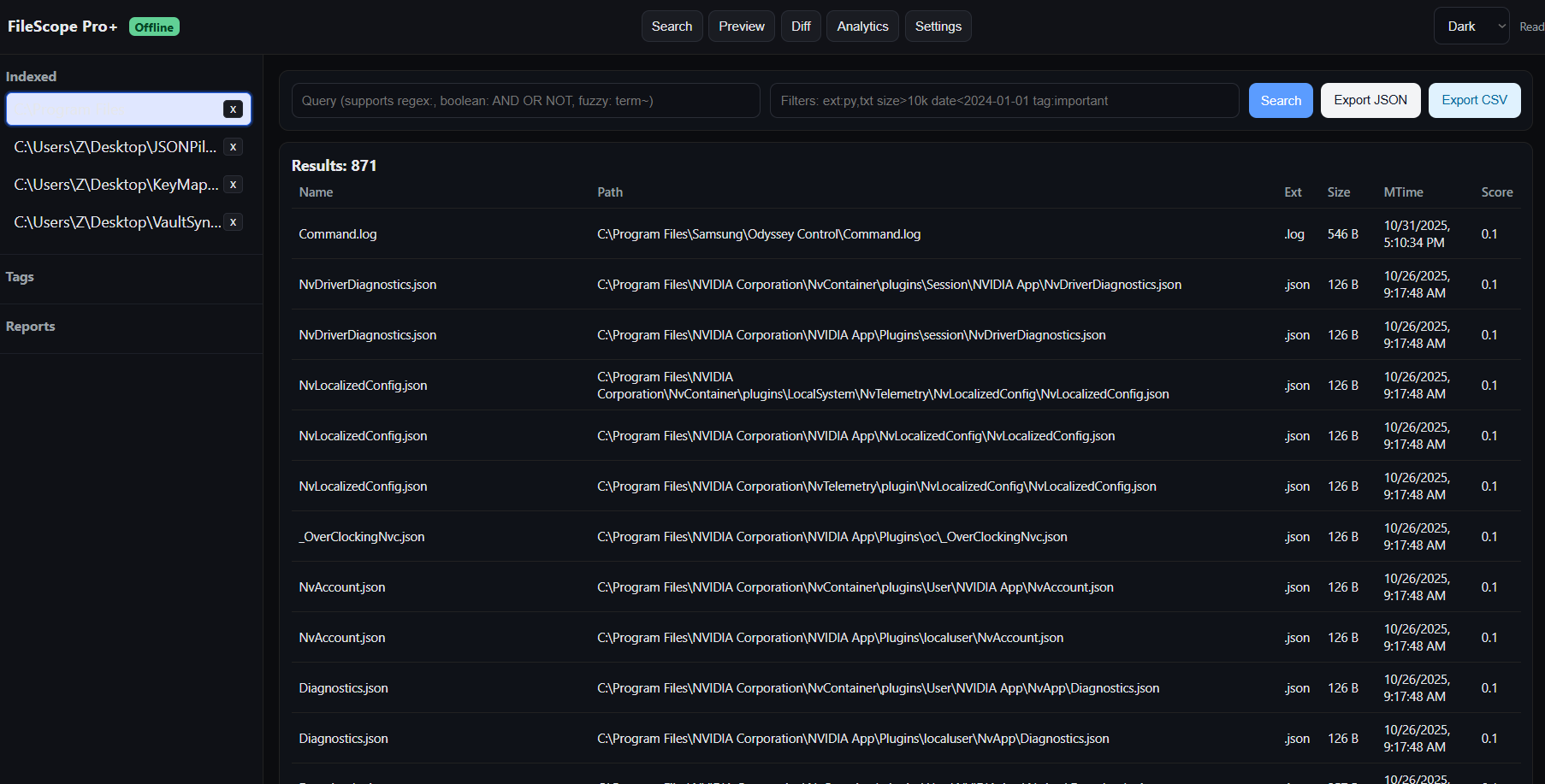Switch to the Search tab
The height and width of the screenshot is (784, 1545).
pyautogui.click(x=672, y=27)
